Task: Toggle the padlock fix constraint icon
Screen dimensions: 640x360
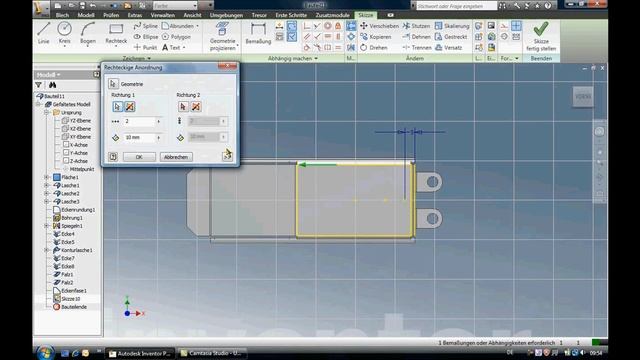Action: coord(338,26)
